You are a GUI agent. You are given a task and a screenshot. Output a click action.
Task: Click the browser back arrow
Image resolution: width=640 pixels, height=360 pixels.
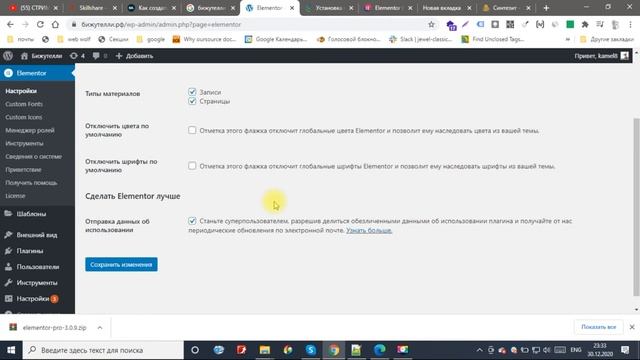pos(10,24)
